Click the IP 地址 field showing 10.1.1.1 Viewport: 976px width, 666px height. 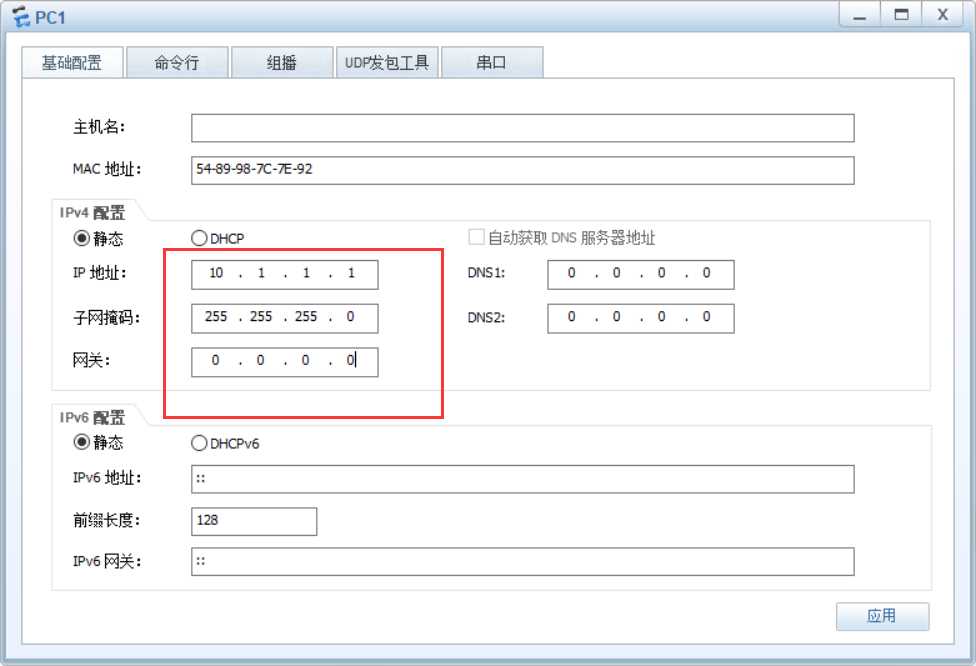pyautogui.click(x=284, y=274)
